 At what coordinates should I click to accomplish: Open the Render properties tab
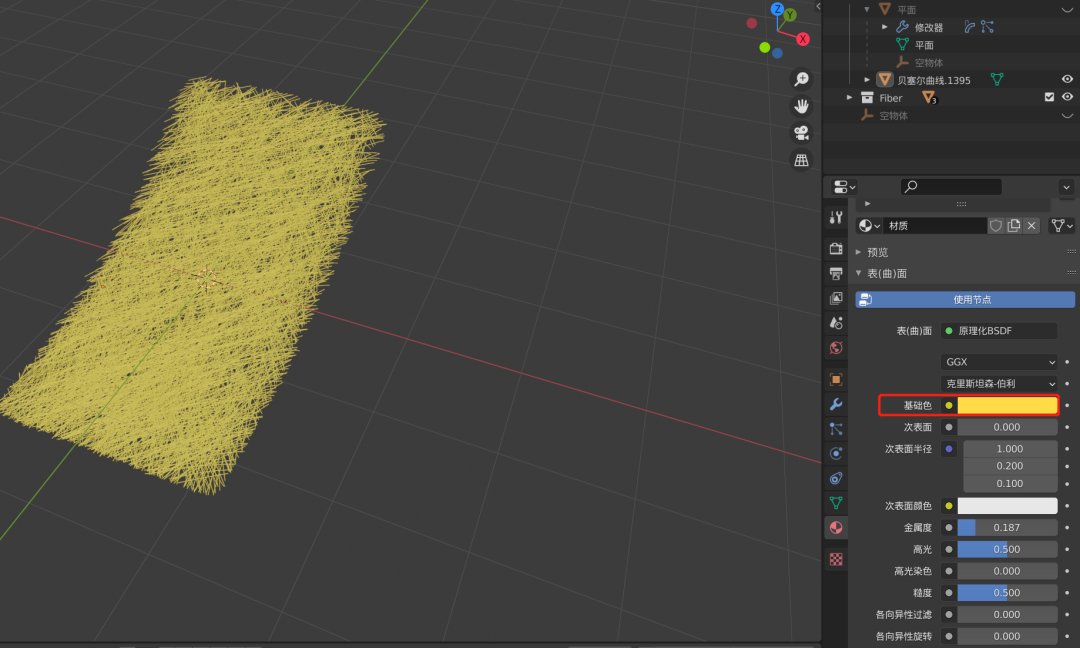[836, 249]
